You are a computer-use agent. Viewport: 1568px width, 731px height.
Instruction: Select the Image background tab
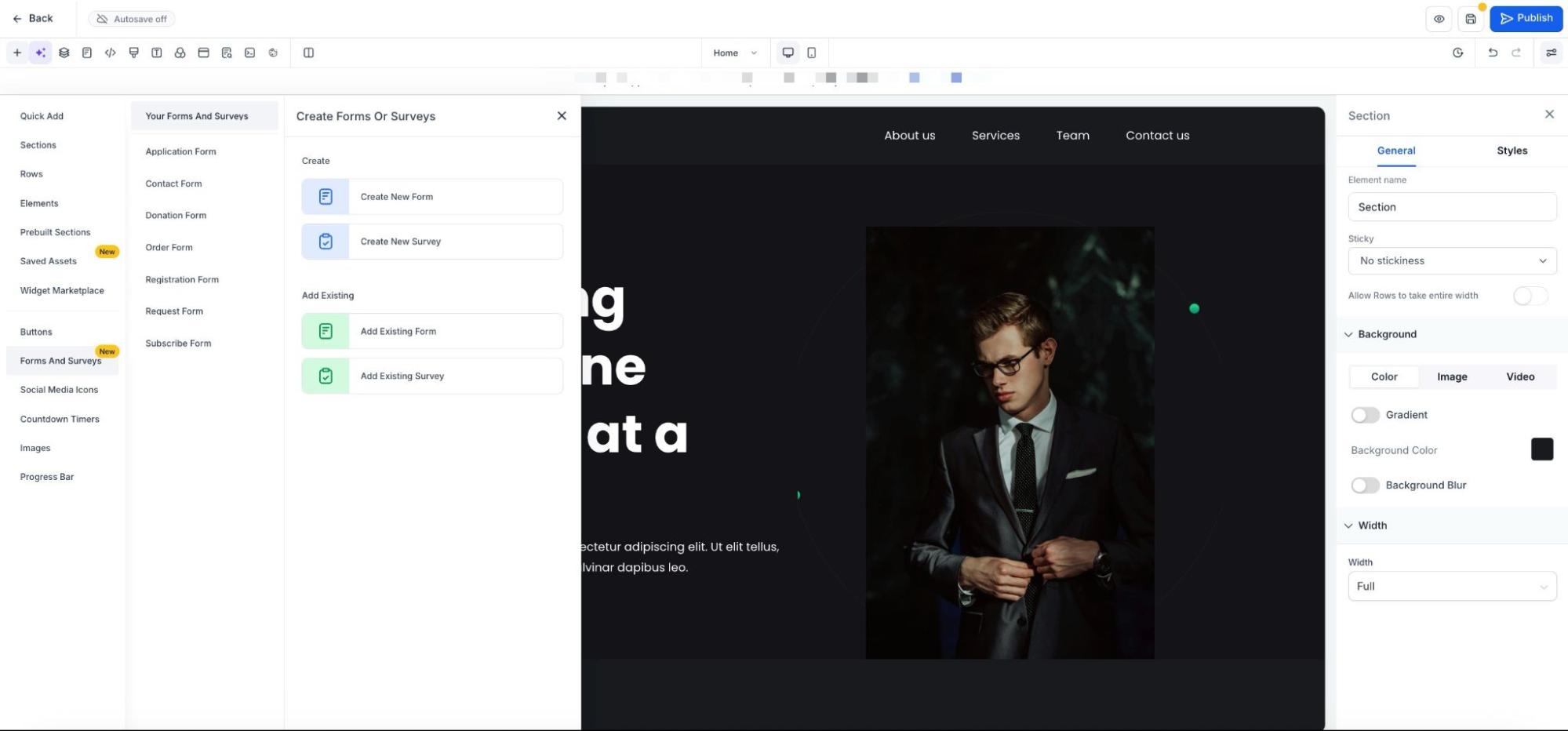[x=1452, y=376]
